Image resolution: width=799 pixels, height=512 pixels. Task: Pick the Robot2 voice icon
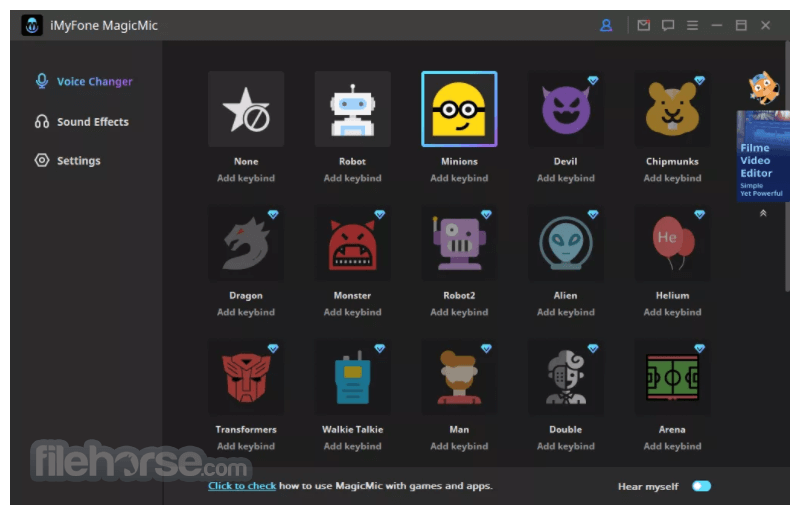pyautogui.click(x=459, y=243)
